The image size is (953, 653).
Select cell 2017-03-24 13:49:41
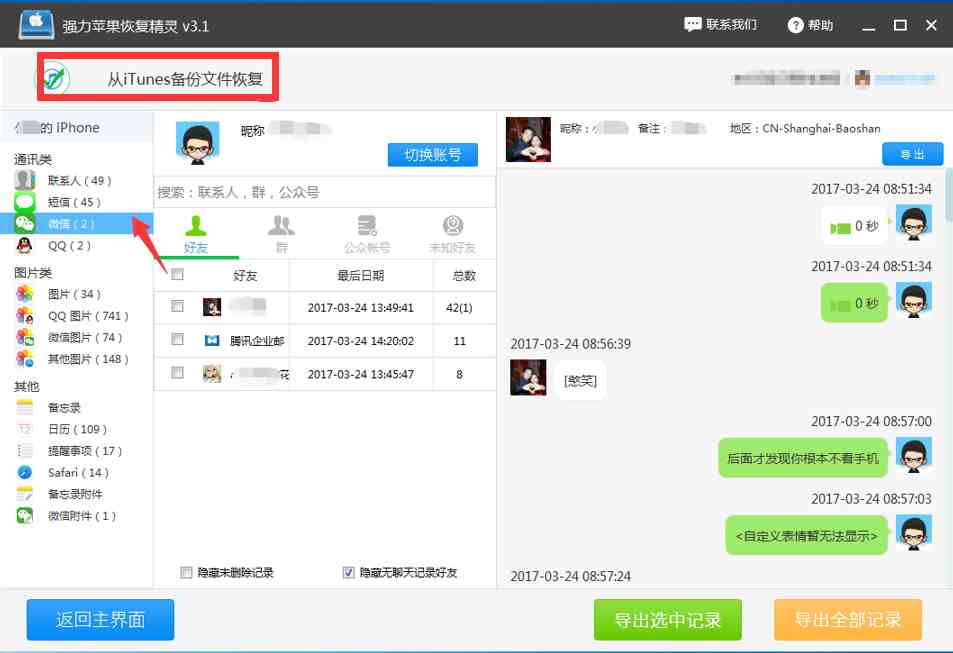click(360, 308)
